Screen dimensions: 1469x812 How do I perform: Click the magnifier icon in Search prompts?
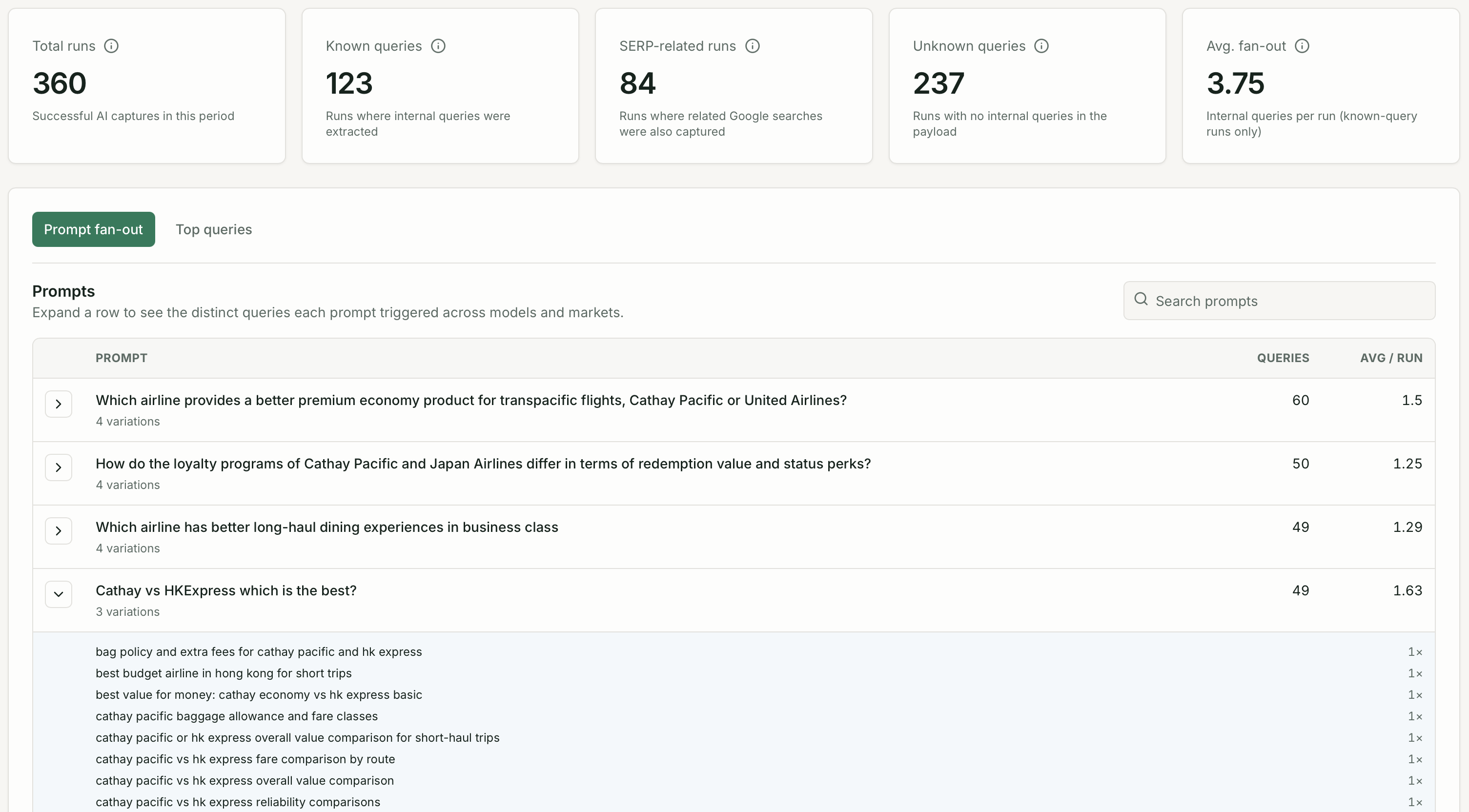[x=1141, y=299]
